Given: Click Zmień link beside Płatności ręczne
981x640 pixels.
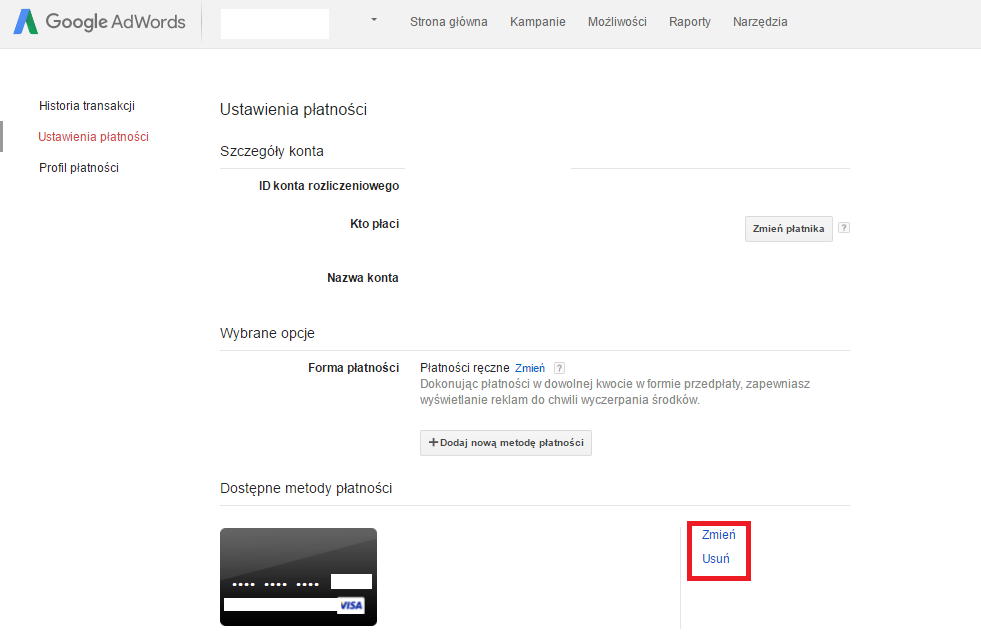Looking at the screenshot, I should coord(529,368).
